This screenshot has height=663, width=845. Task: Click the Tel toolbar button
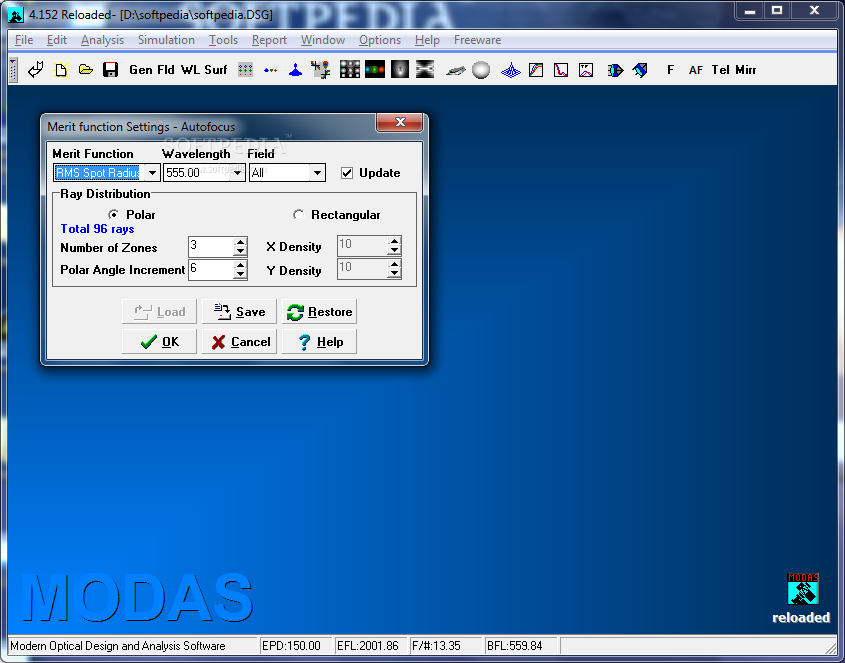721,70
